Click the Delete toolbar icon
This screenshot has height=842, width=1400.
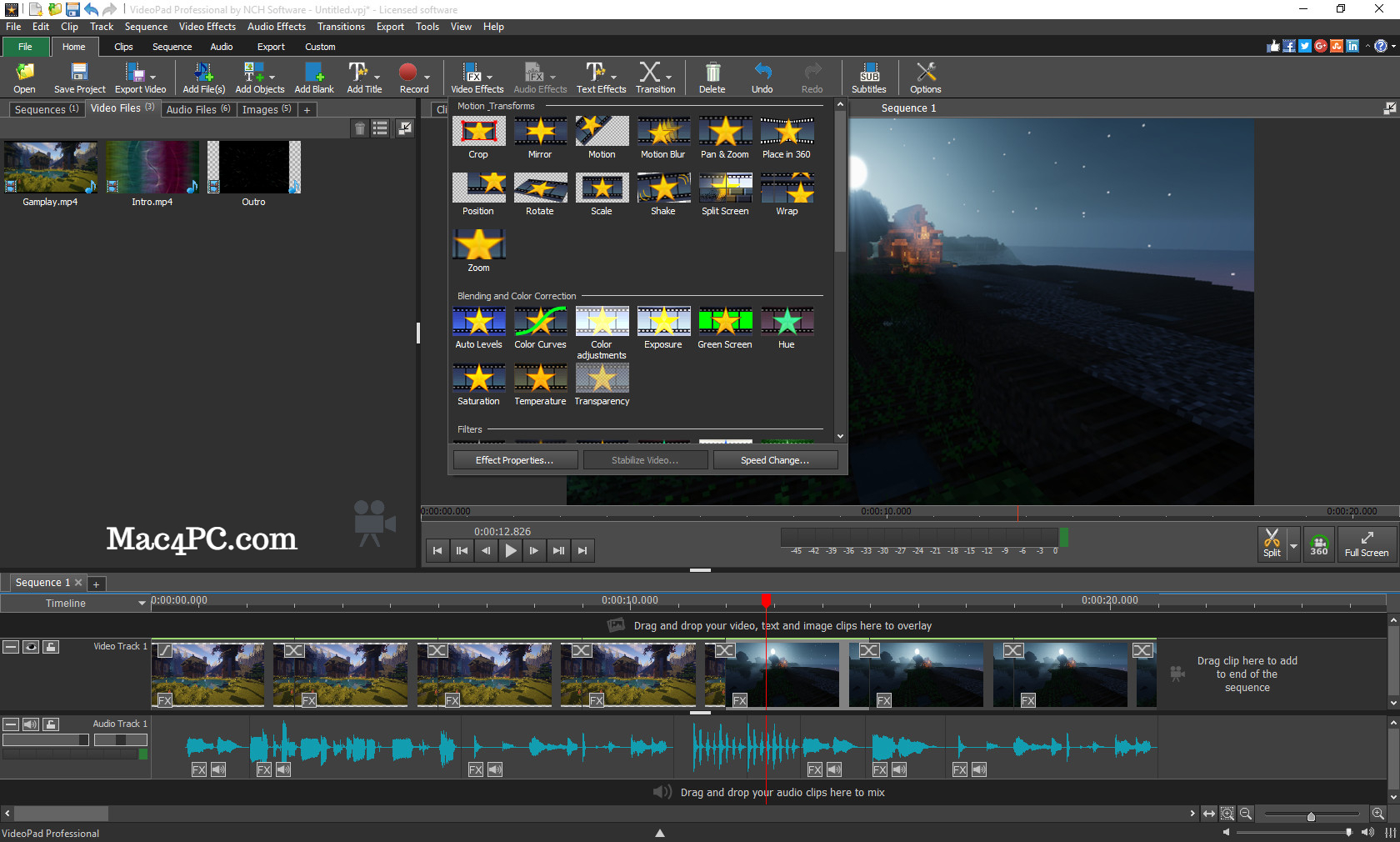click(712, 78)
